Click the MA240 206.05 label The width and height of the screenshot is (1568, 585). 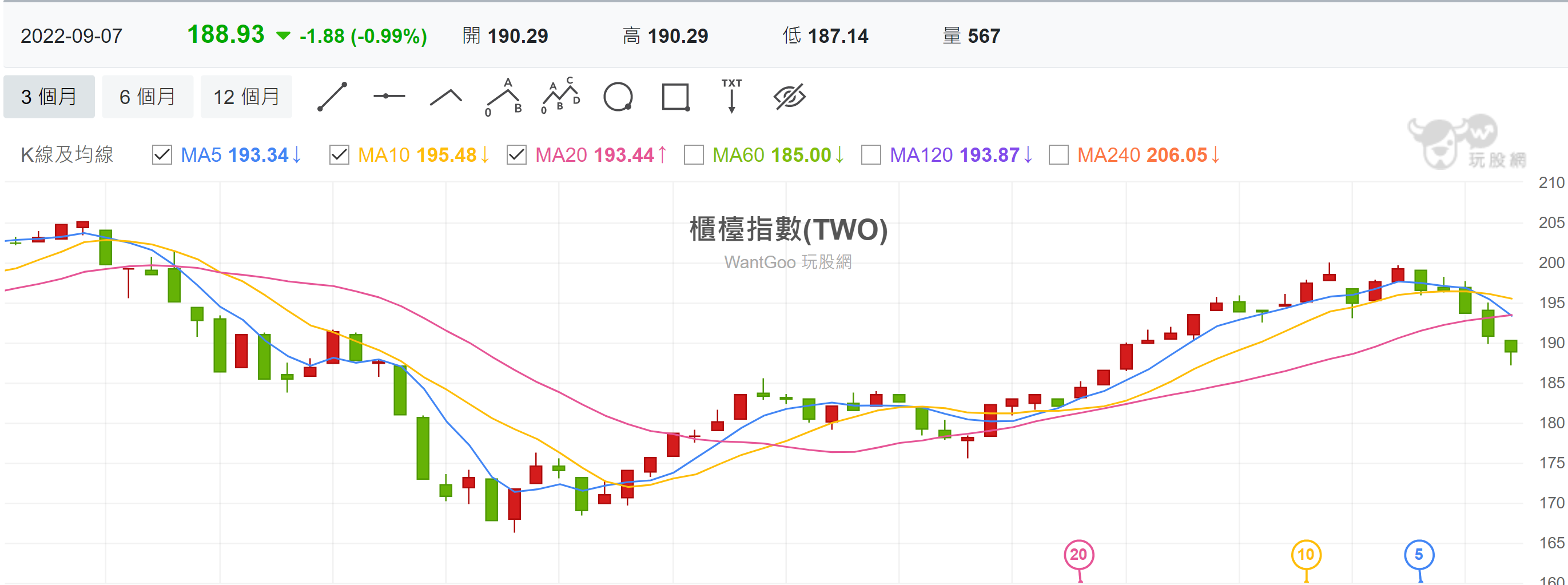pos(1149,154)
